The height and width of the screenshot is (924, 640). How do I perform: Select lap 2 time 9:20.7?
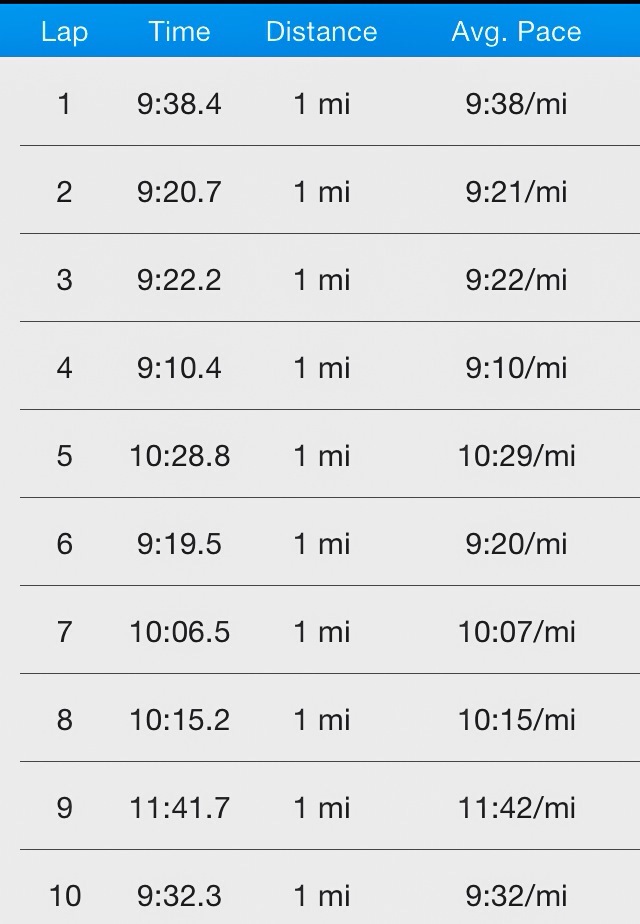coord(179,192)
